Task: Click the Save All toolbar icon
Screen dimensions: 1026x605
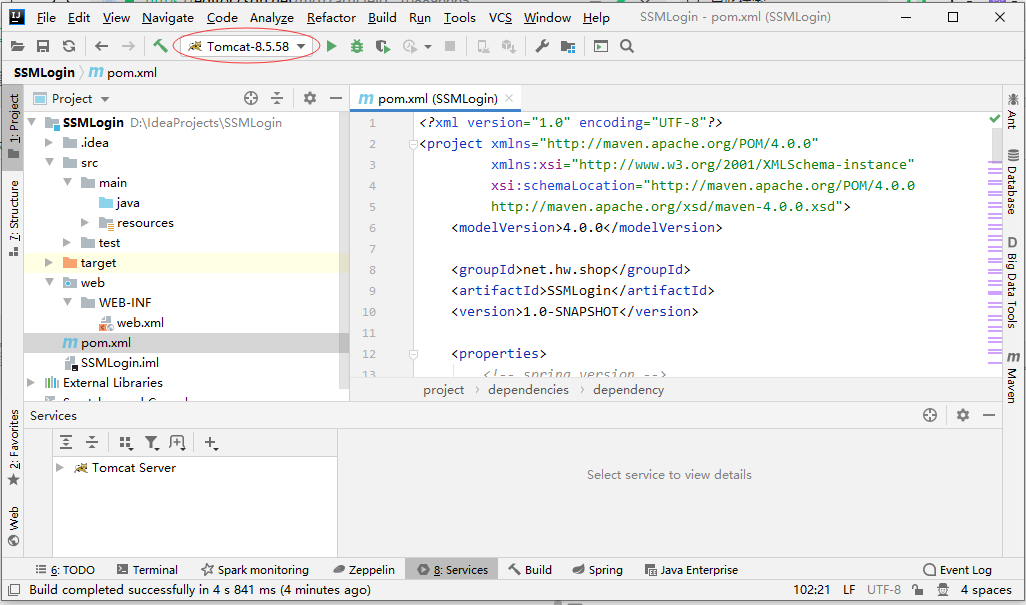Action: tap(43, 46)
